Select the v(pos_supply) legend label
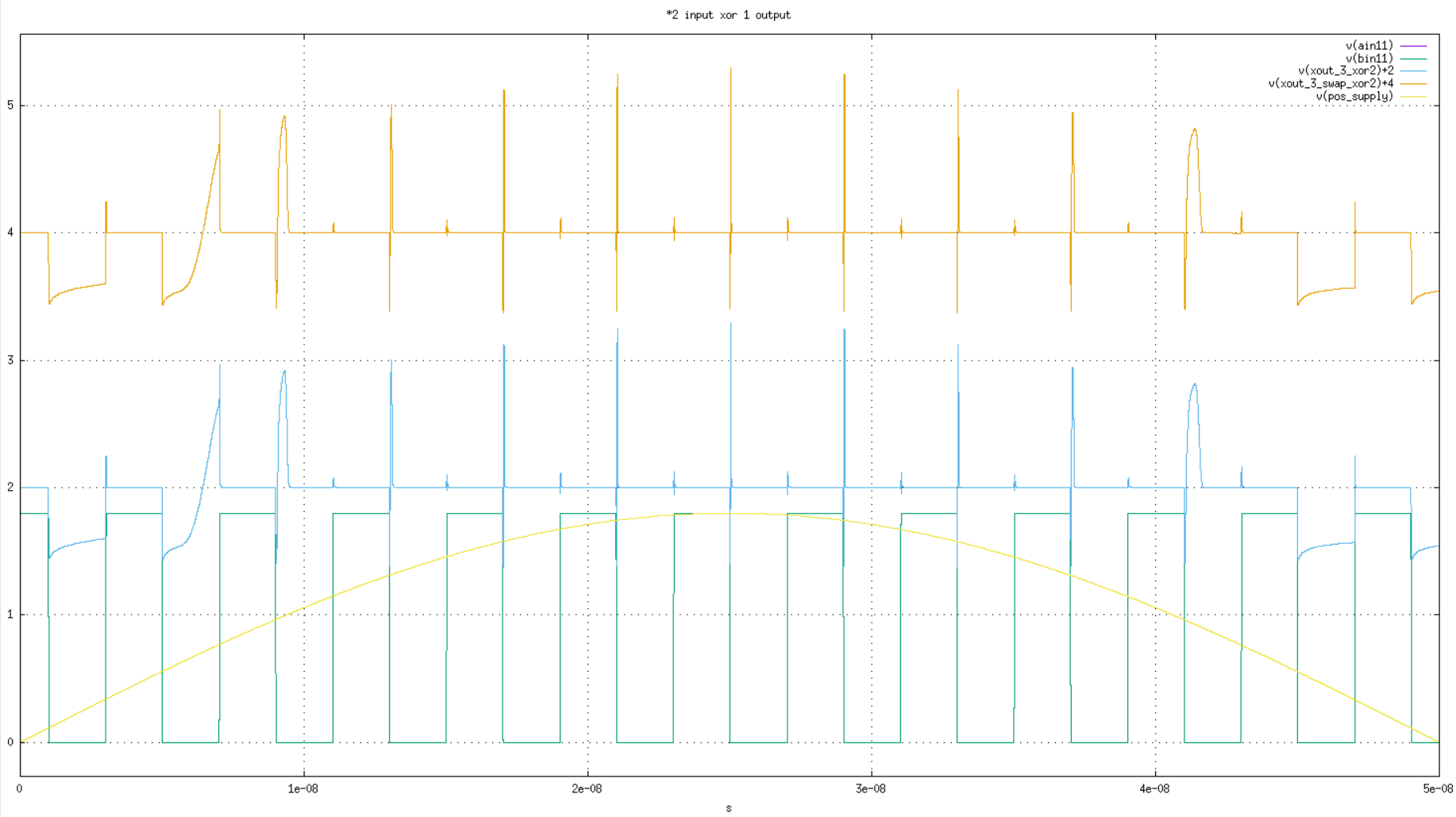Image resolution: width=1456 pixels, height=817 pixels. point(1354,96)
